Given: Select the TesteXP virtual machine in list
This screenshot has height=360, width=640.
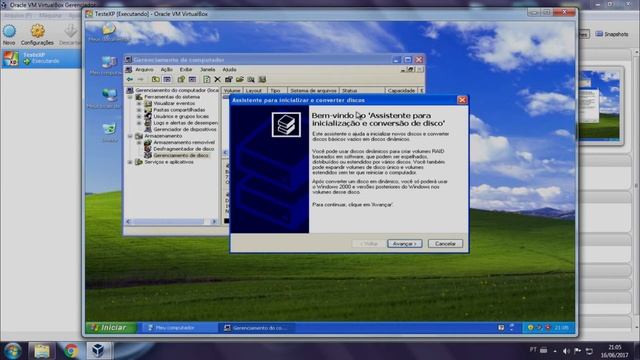Looking at the screenshot, I should 41,58.
